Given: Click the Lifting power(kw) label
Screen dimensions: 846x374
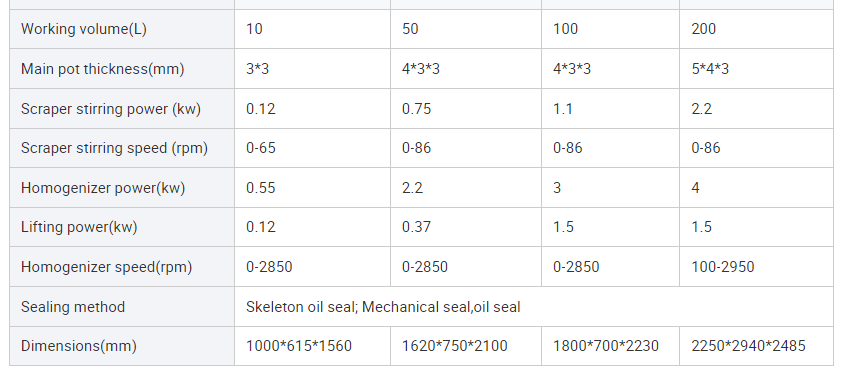Looking at the screenshot, I should click(x=79, y=227).
